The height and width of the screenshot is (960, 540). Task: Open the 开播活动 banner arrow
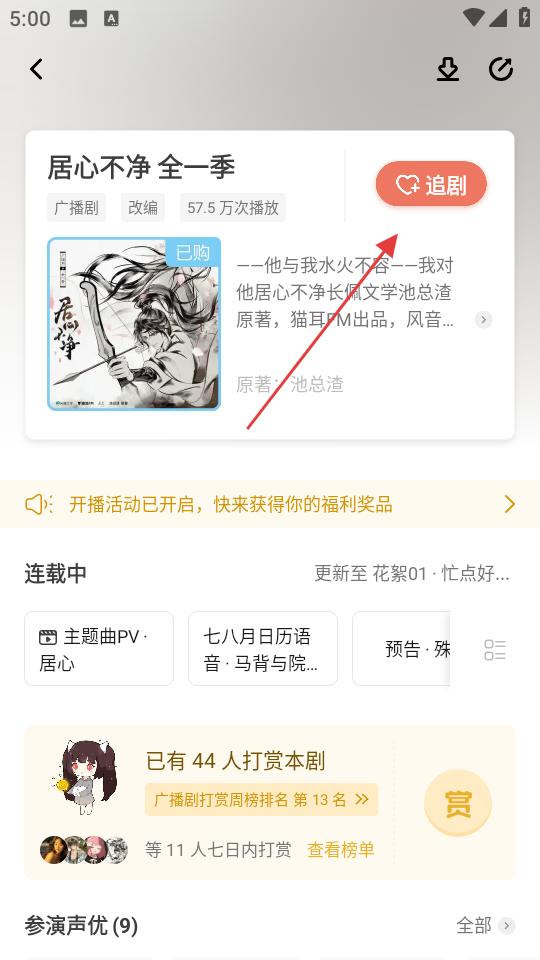point(509,504)
